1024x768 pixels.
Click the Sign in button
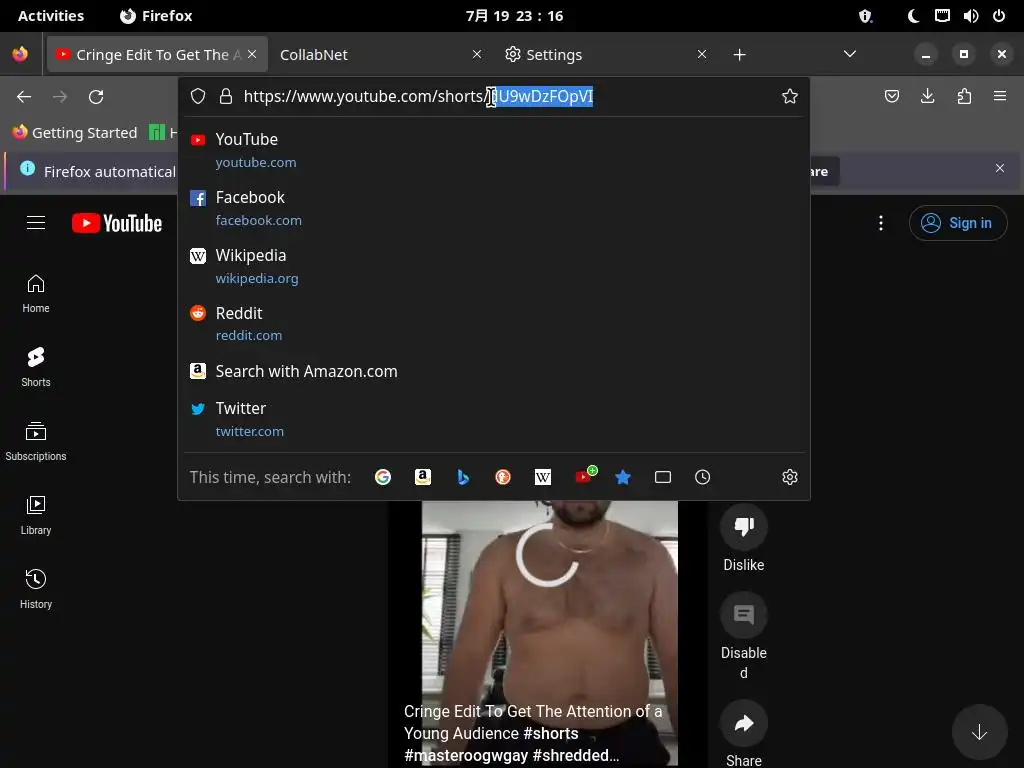(x=958, y=223)
